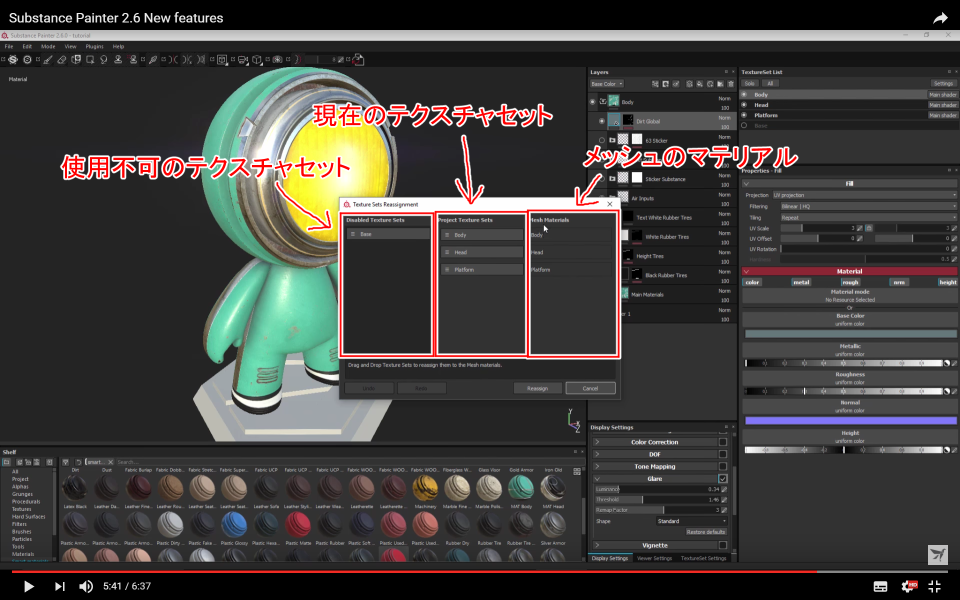Click the YouTube share arrow
This screenshot has height=600, width=960.
point(940,18)
